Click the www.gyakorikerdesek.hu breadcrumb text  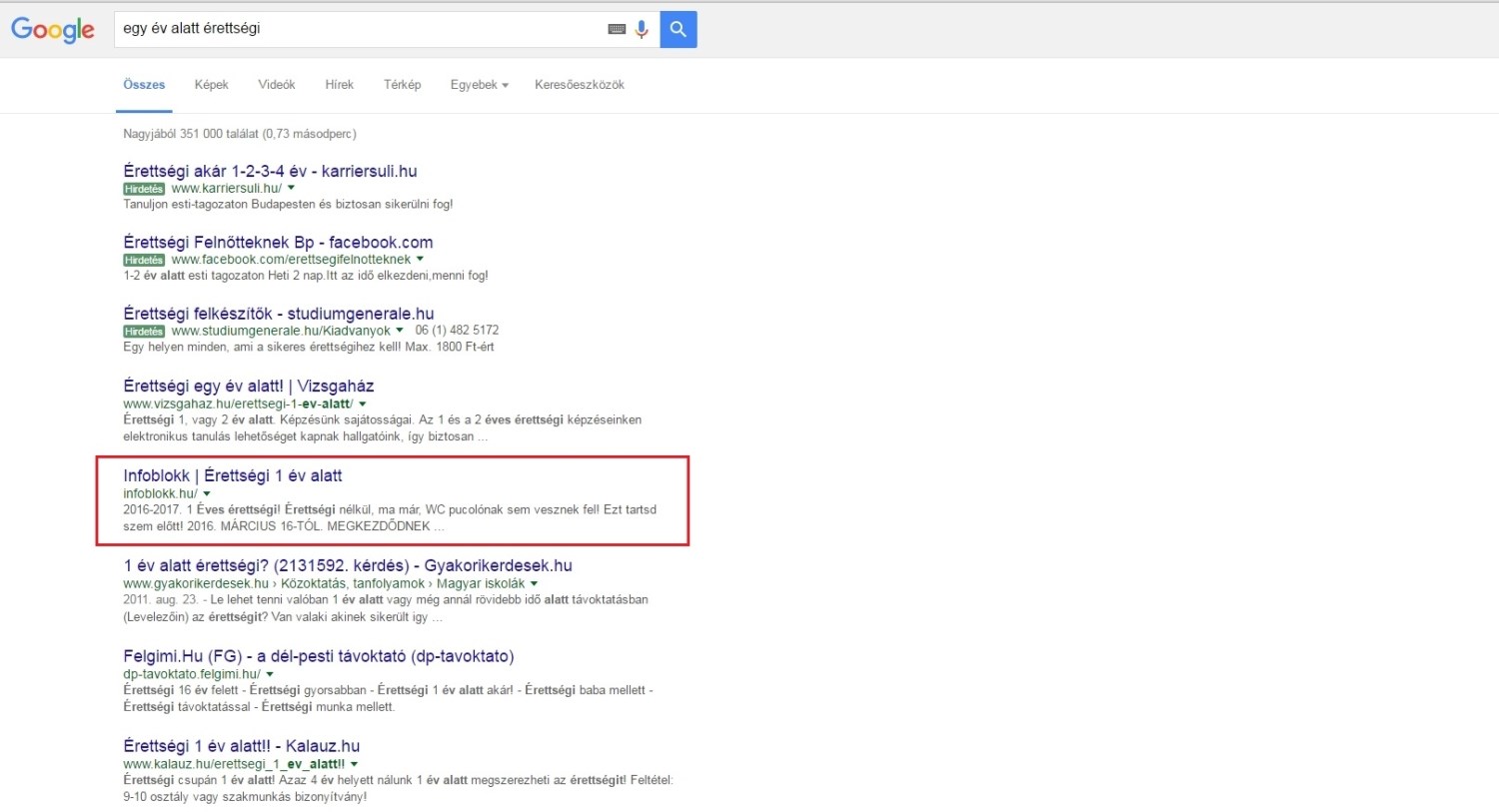click(x=196, y=583)
